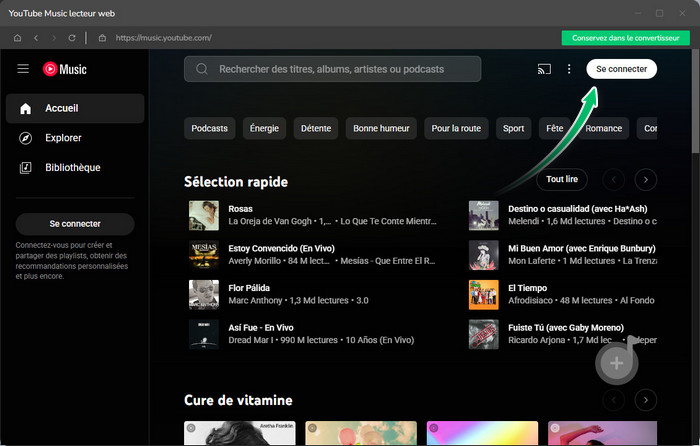Open Accueil in the sidebar
Image resolution: width=700 pixels, height=446 pixels.
pyautogui.click(x=75, y=108)
